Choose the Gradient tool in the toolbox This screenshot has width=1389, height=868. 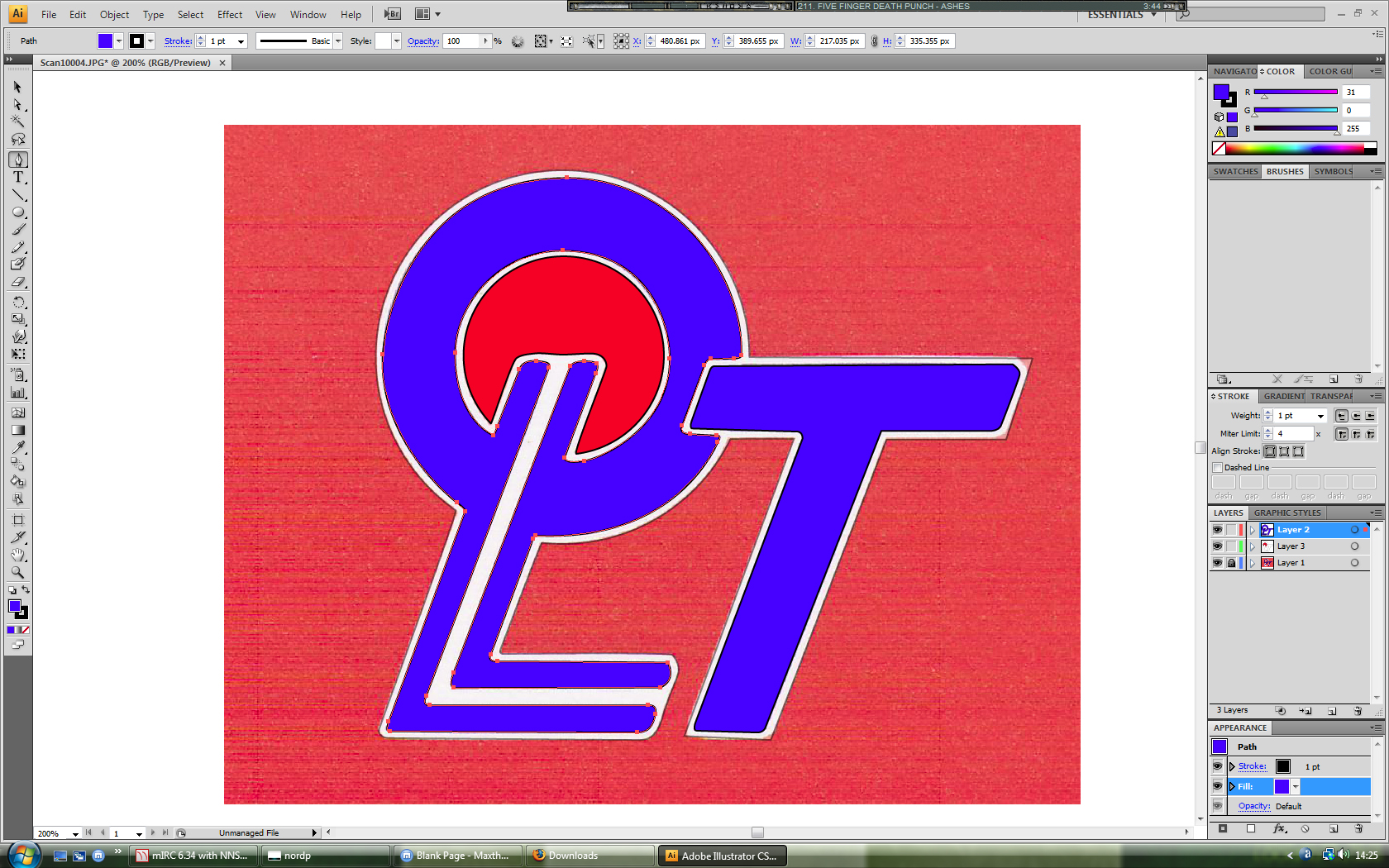click(17, 430)
